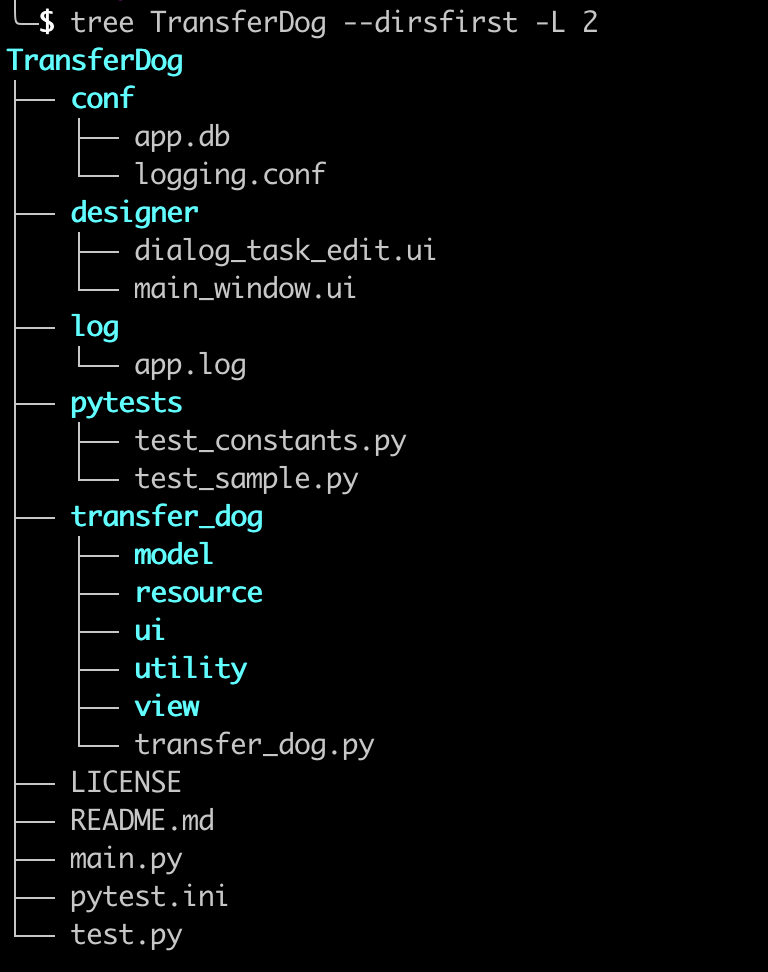The image size is (768, 972).
Task: Select the log directory entry
Action: pos(94,327)
